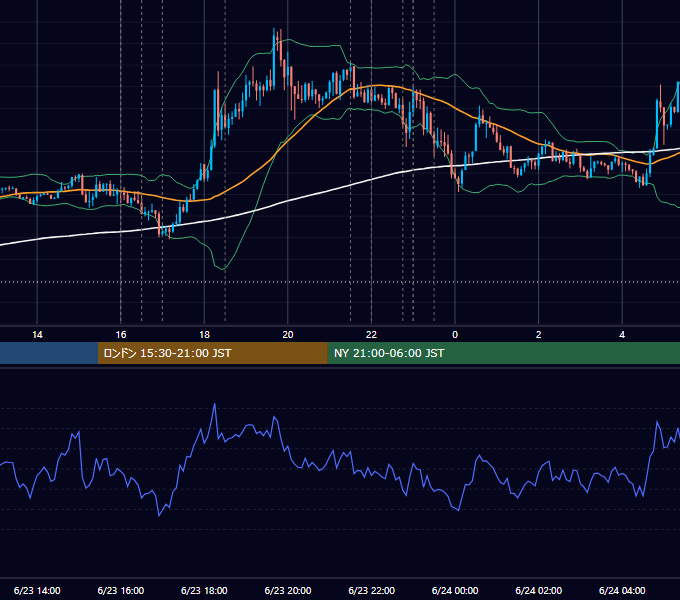This screenshot has width=680, height=600.
Task: Click the '18' hour label on the price chart axis
Action: click(204, 335)
